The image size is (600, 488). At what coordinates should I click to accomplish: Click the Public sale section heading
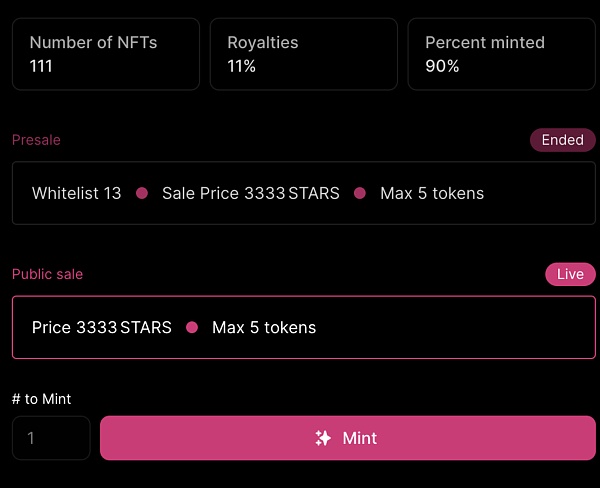pyautogui.click(x=47, y=274)
